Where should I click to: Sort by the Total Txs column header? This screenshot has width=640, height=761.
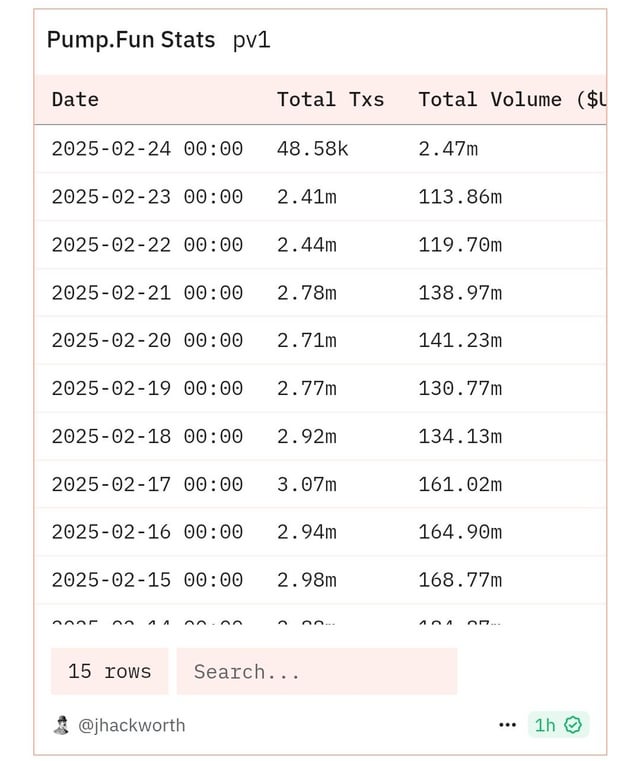tap(330, 99)
